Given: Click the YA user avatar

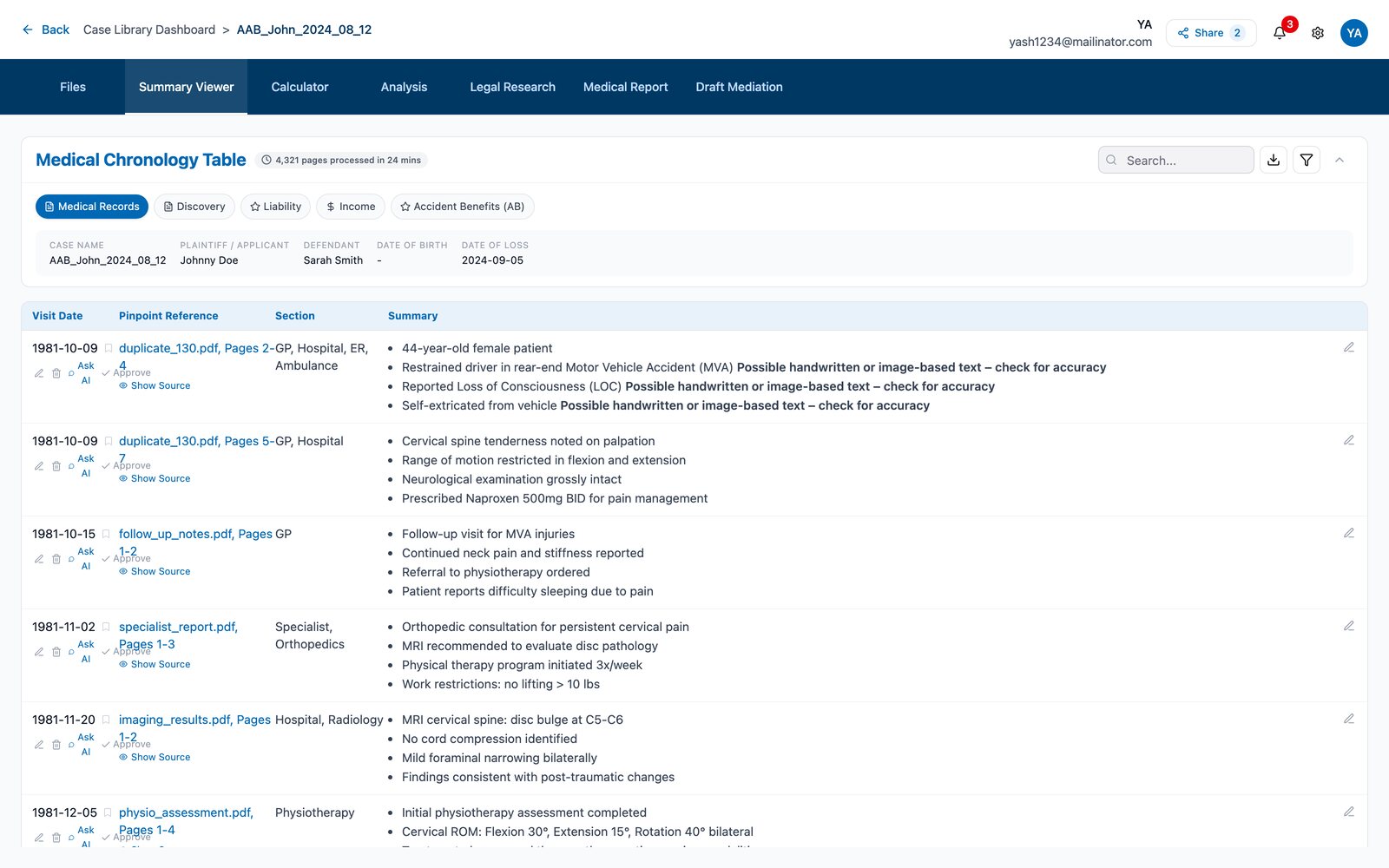Looking at the screenshot, I should [x=1353, y=33].
